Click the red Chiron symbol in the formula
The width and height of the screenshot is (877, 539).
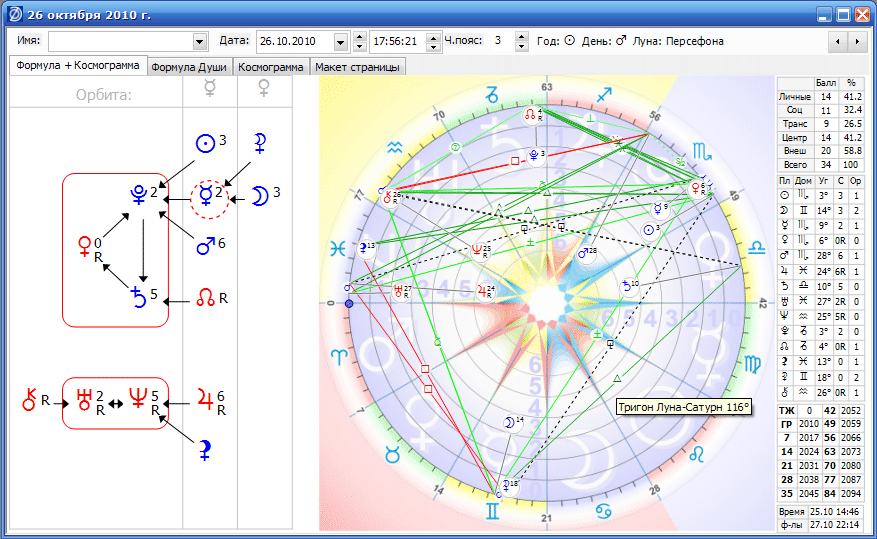click(28, 403)
